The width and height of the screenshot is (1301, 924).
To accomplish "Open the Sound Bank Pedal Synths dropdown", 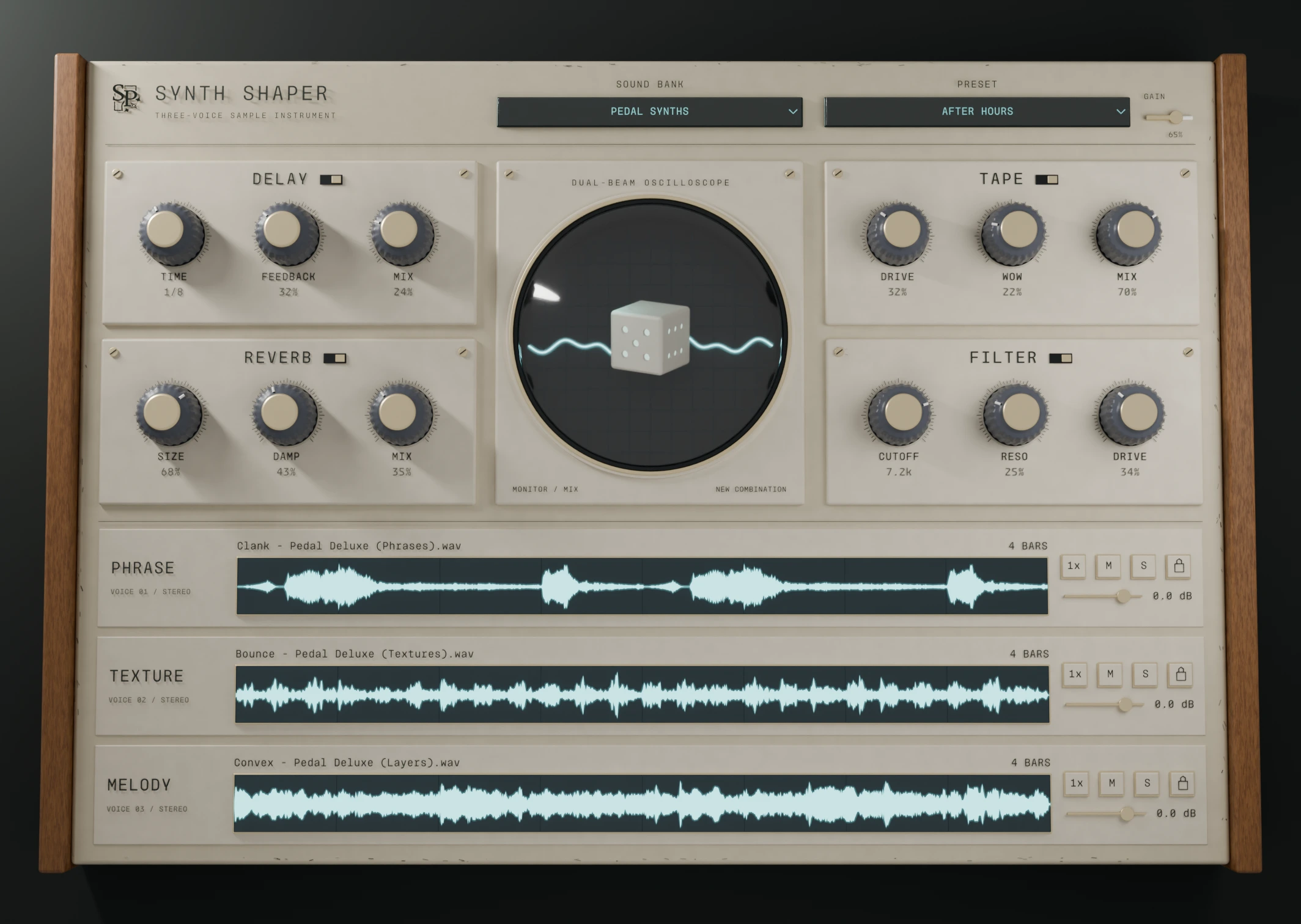I will (650, 112).
